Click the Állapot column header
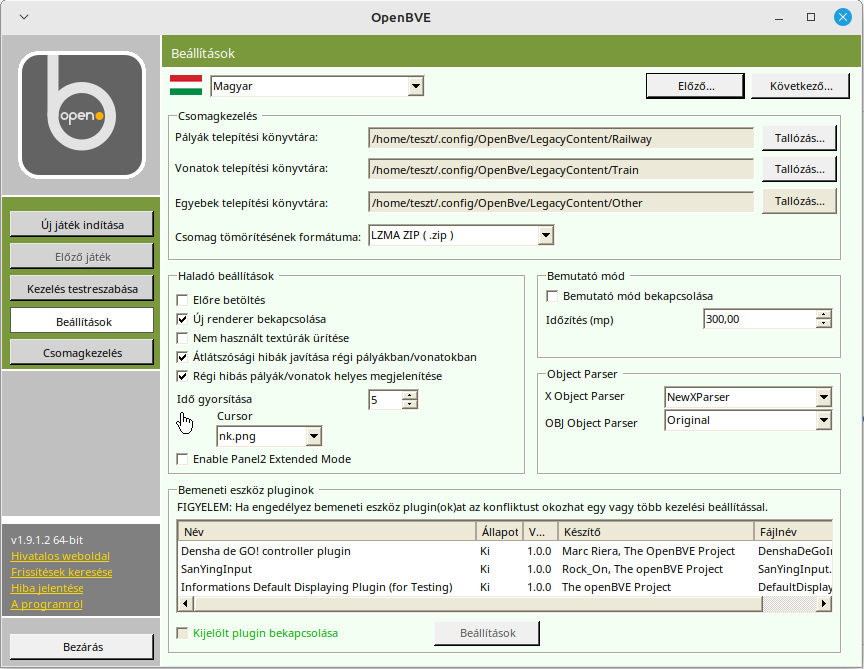This screenshot has height=669, width=864. coord(499,532)
